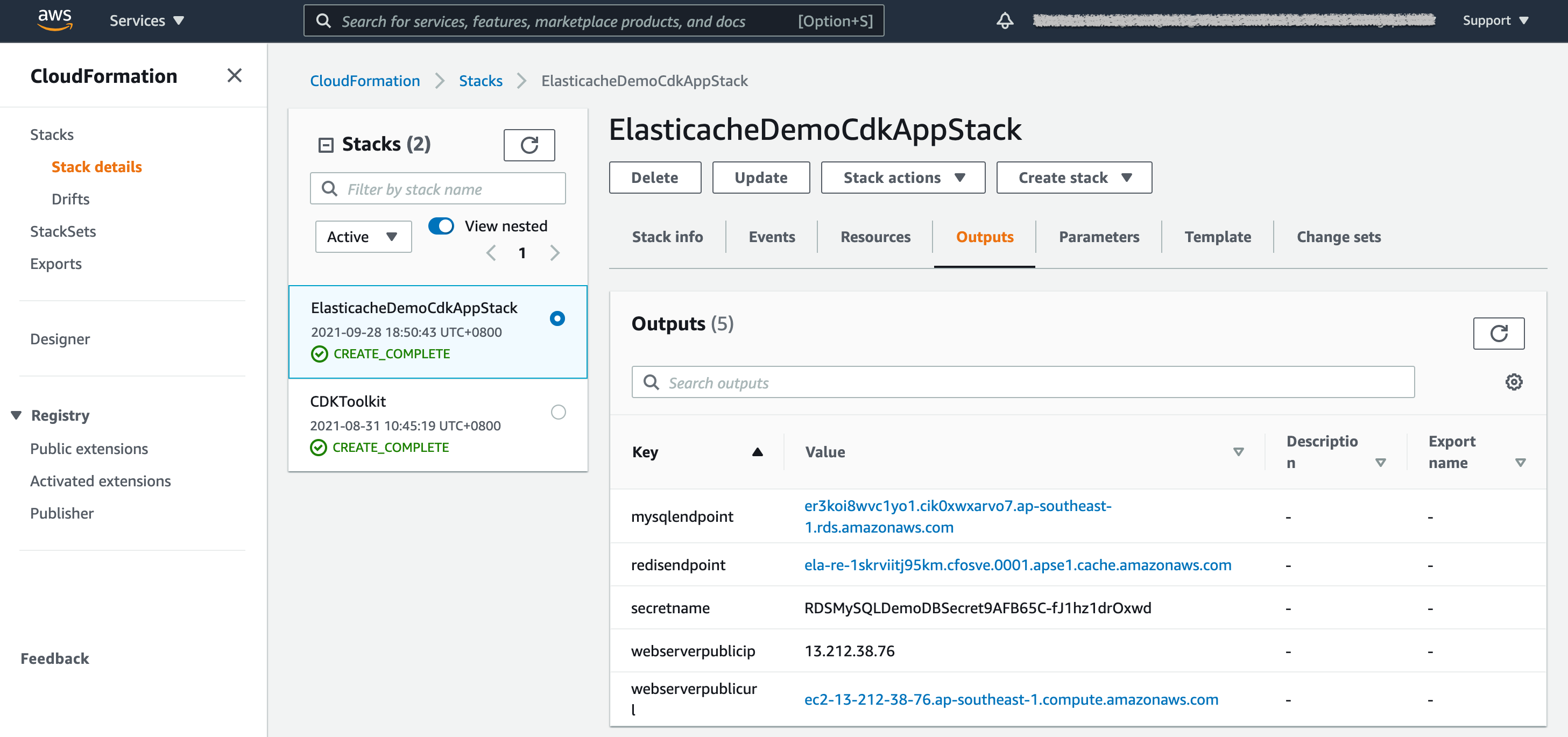Click the AWS logo home icon
The width and height of the screenshot is (1568, 737).
point(55,19)
